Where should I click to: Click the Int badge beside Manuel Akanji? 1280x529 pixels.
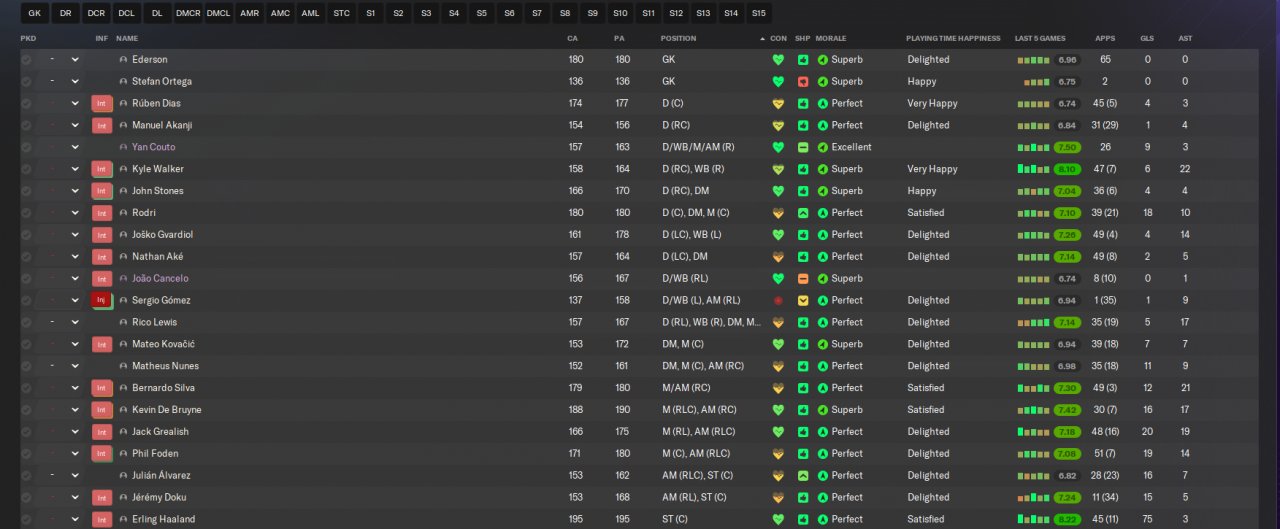coord(101,125)
